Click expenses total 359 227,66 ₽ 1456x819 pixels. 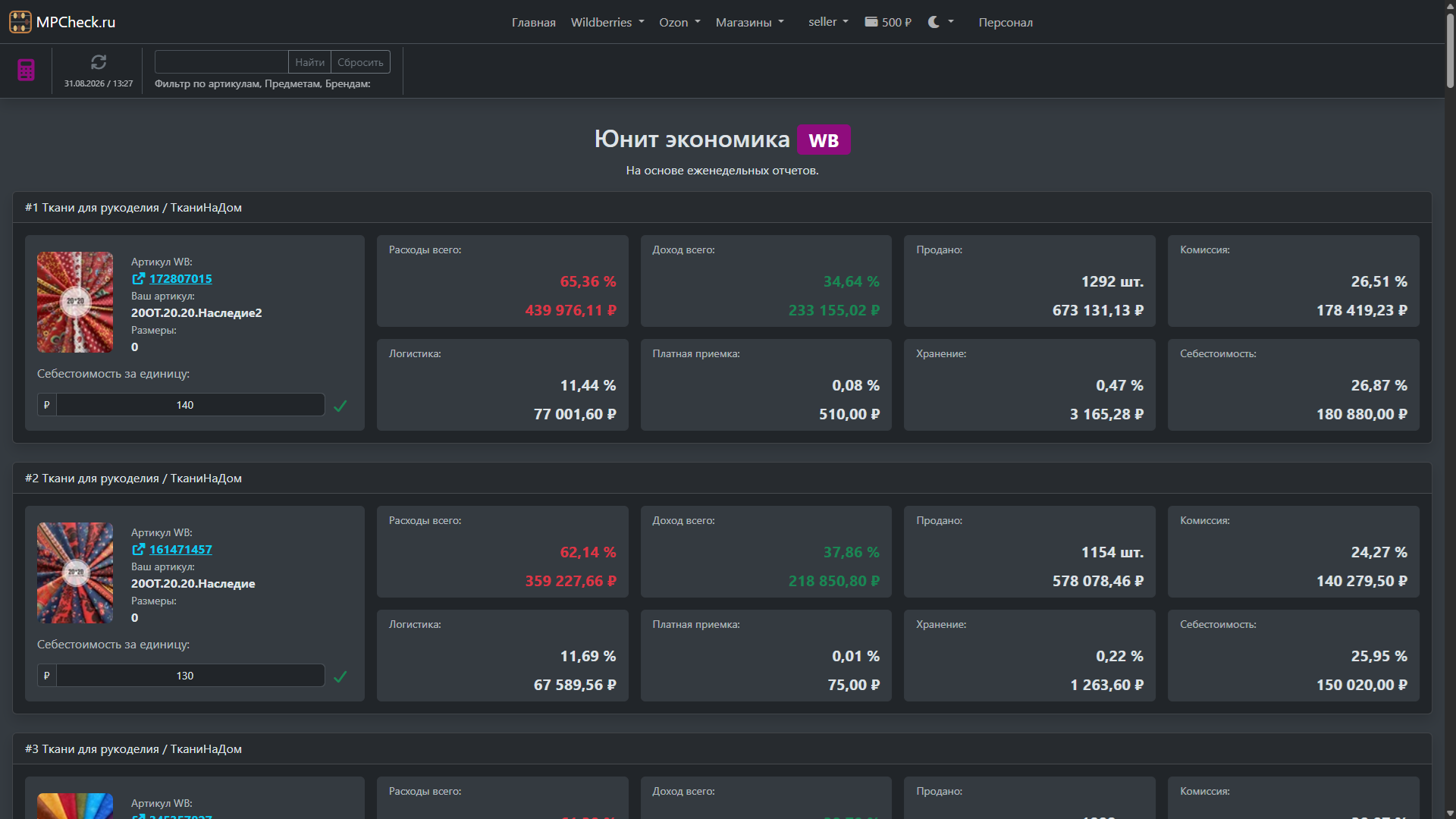(x=571, y=581)
